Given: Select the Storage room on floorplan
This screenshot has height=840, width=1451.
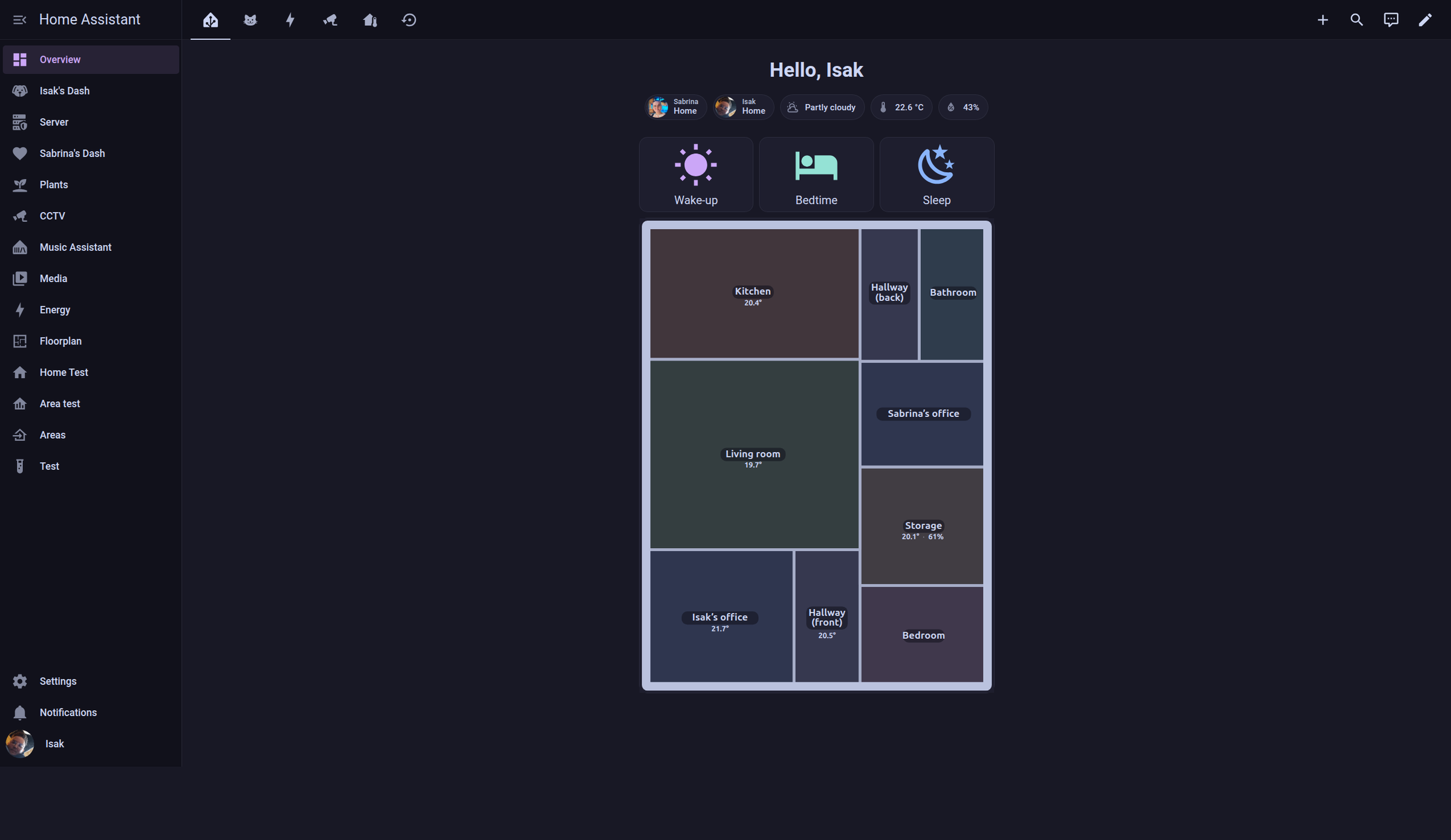Looking at the screenshot, I should 922,526.
